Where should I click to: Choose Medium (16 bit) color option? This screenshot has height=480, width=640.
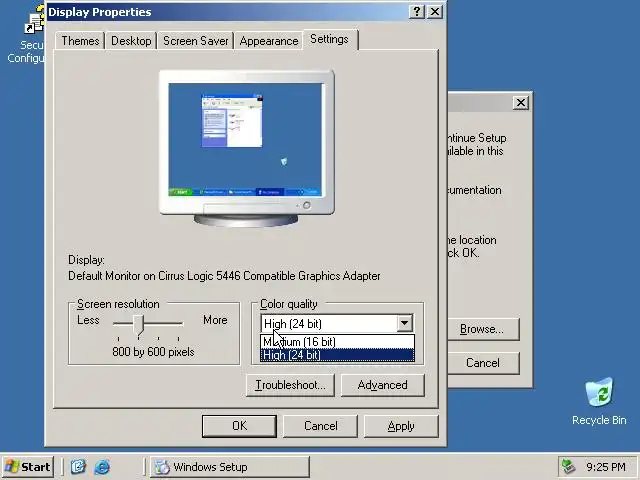coord(337,341)
